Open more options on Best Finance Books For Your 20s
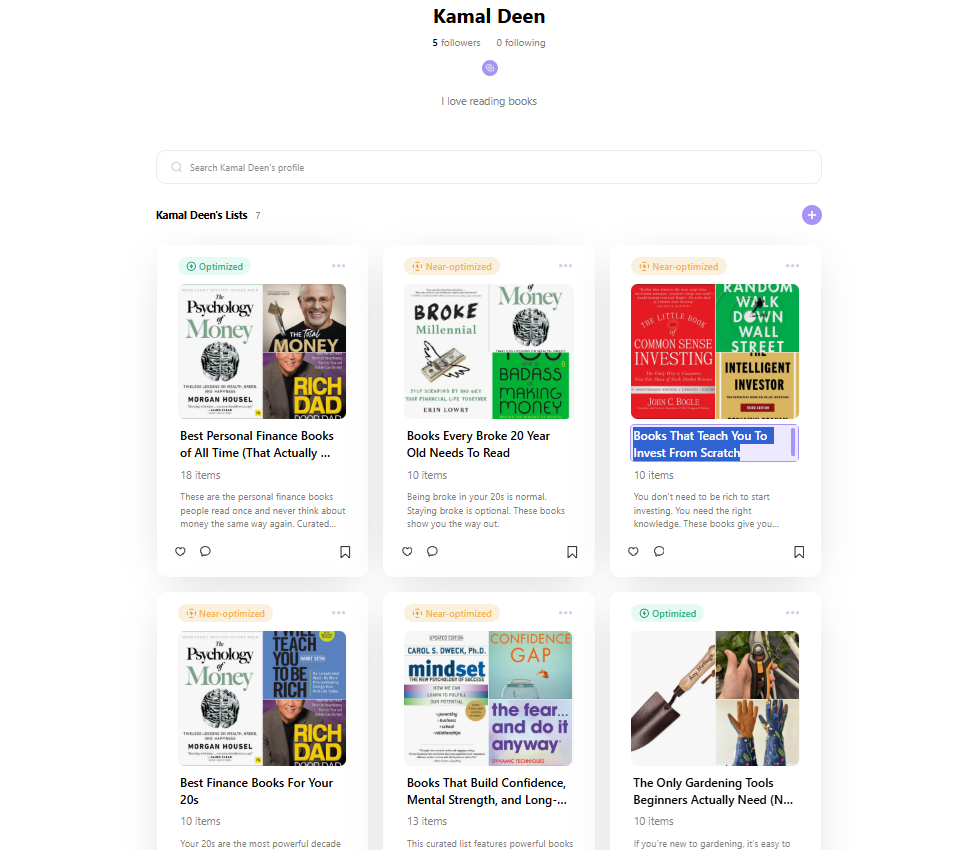This screenshot has width=966, height=850. tap(339, 613)
